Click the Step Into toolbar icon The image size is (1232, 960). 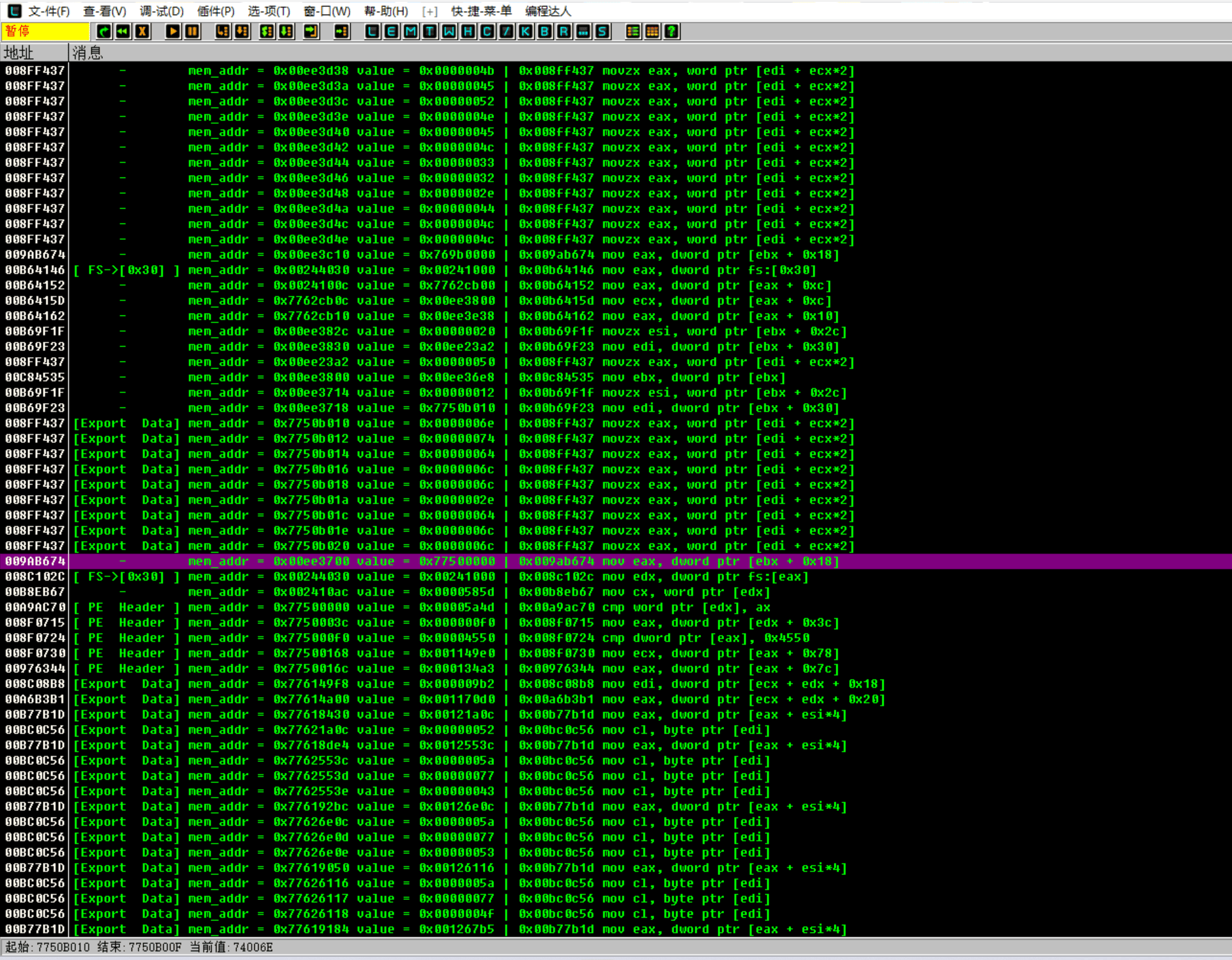click(222, 31)
